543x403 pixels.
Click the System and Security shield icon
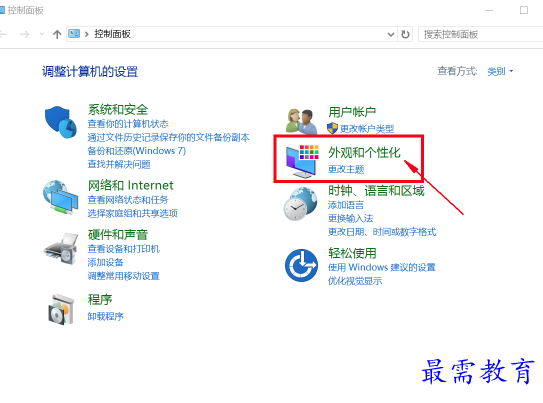61,122
